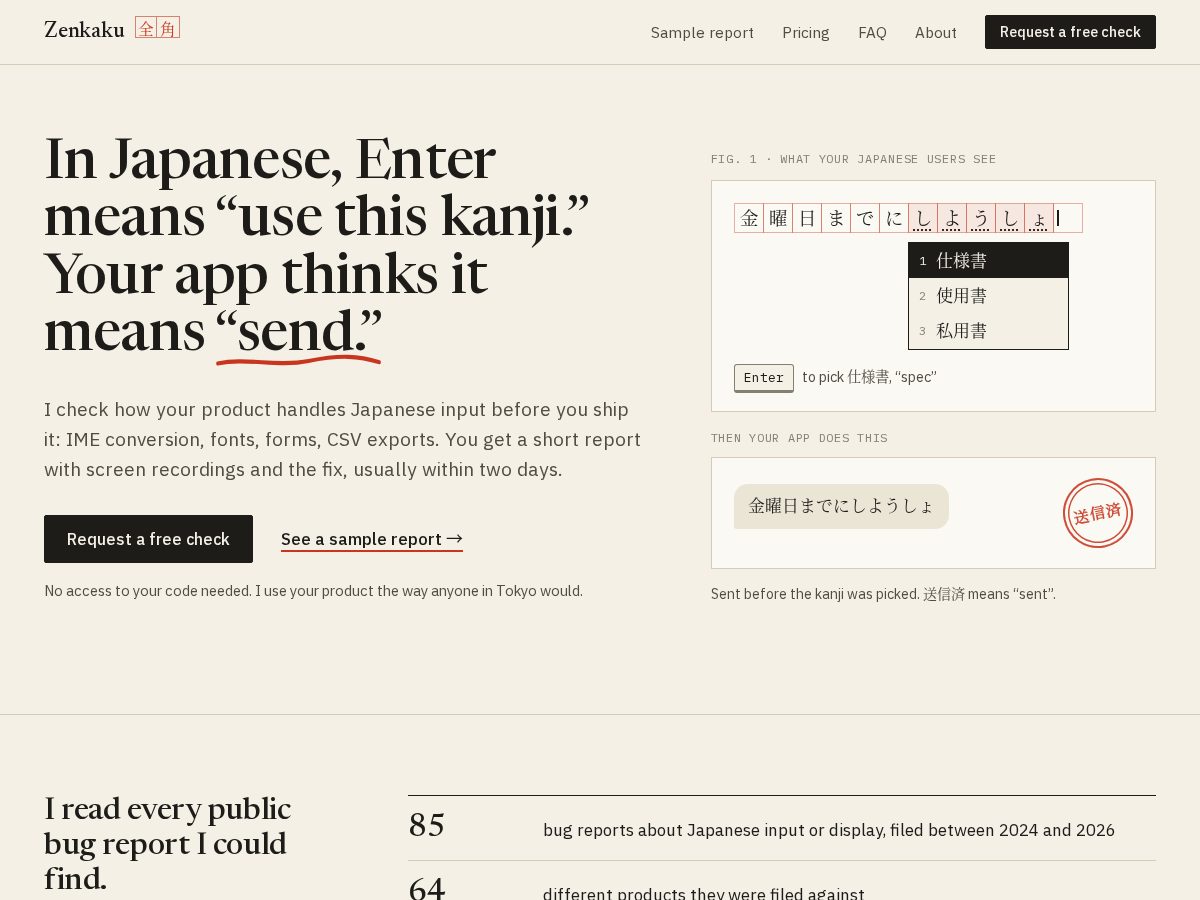Image resolution: width=1200 pixels, height=900 pixels.
Task: Click the Enter key cap
Action: pos(764,378)
